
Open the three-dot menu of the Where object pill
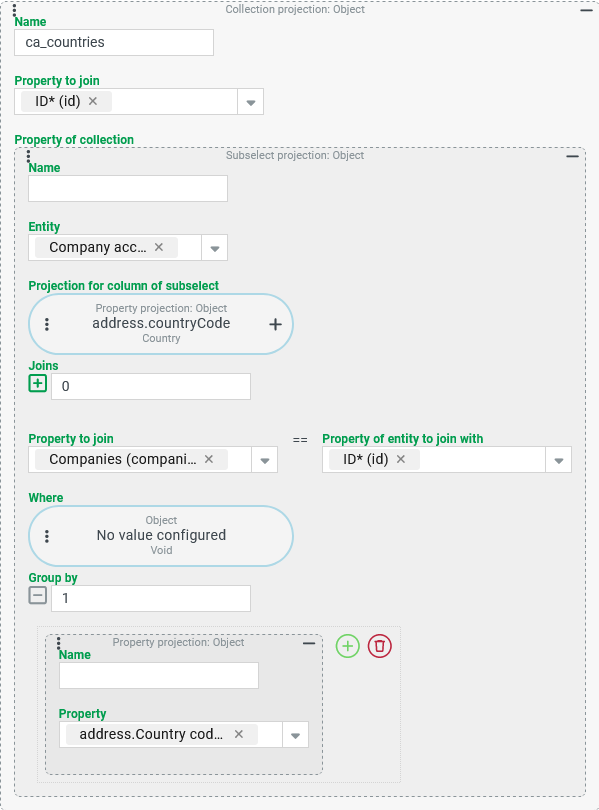[47, 536]
